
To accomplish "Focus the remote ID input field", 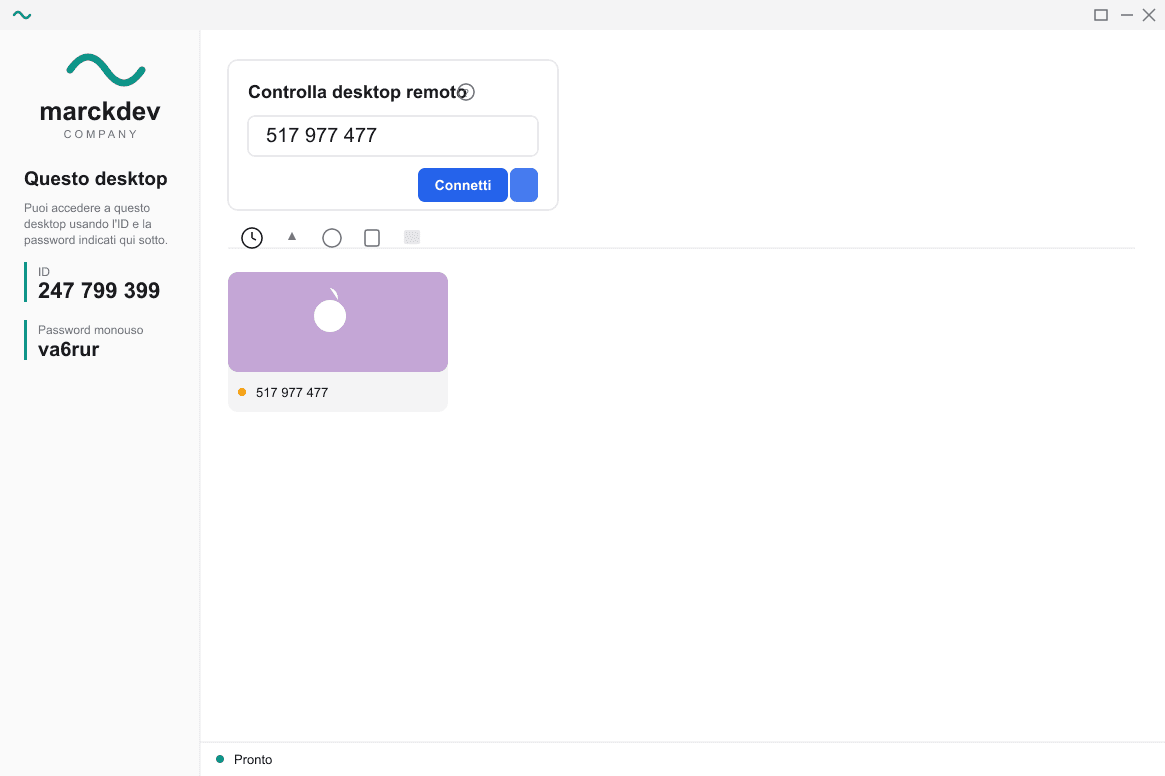I will [x=393, y=136].
